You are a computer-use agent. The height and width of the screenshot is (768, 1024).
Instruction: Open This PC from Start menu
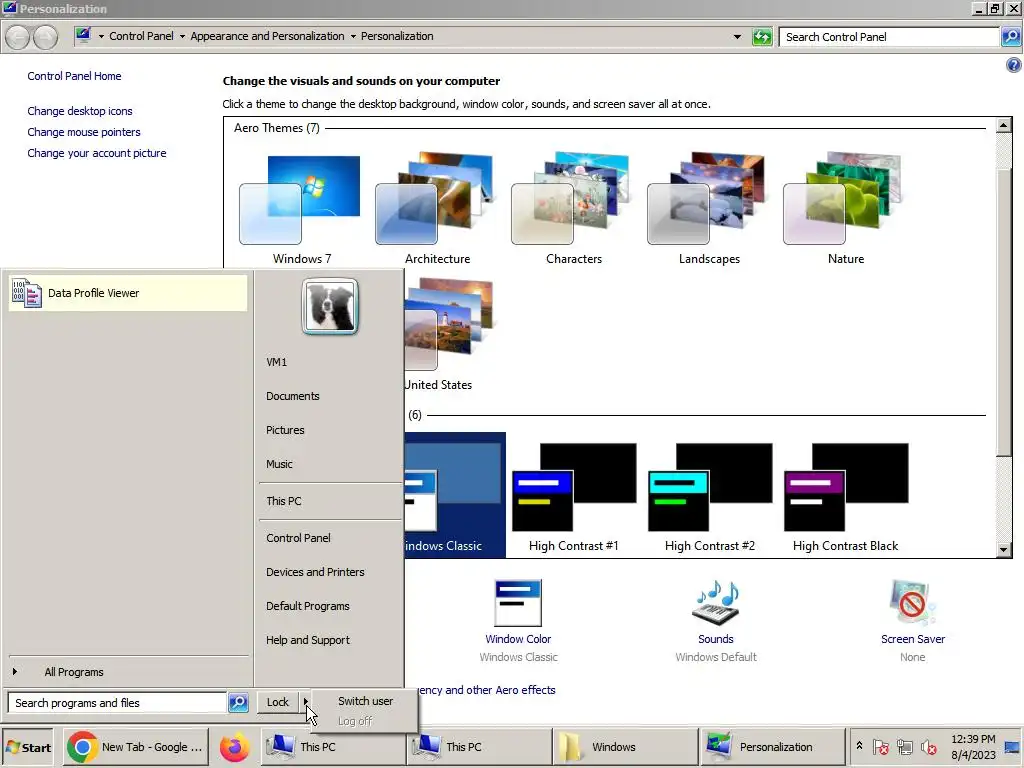point(283,501)
